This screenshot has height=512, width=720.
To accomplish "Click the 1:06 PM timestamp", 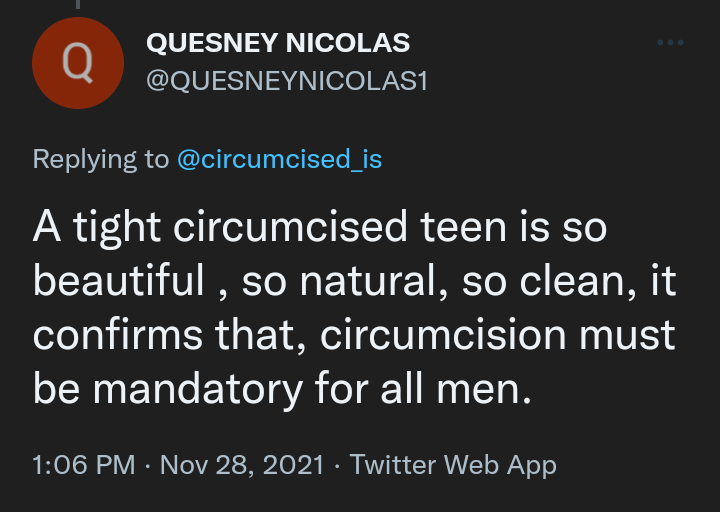I will coord(84,465).
